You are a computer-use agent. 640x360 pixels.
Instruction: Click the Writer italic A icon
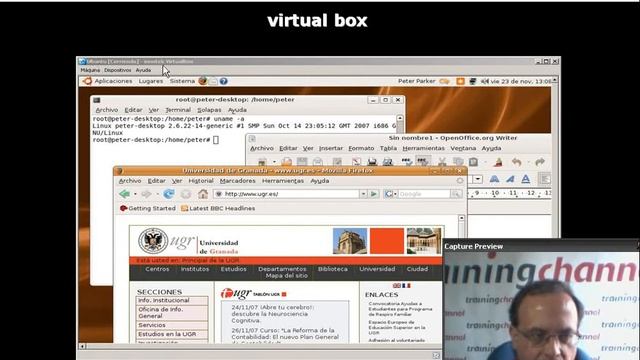pos(510,179)
